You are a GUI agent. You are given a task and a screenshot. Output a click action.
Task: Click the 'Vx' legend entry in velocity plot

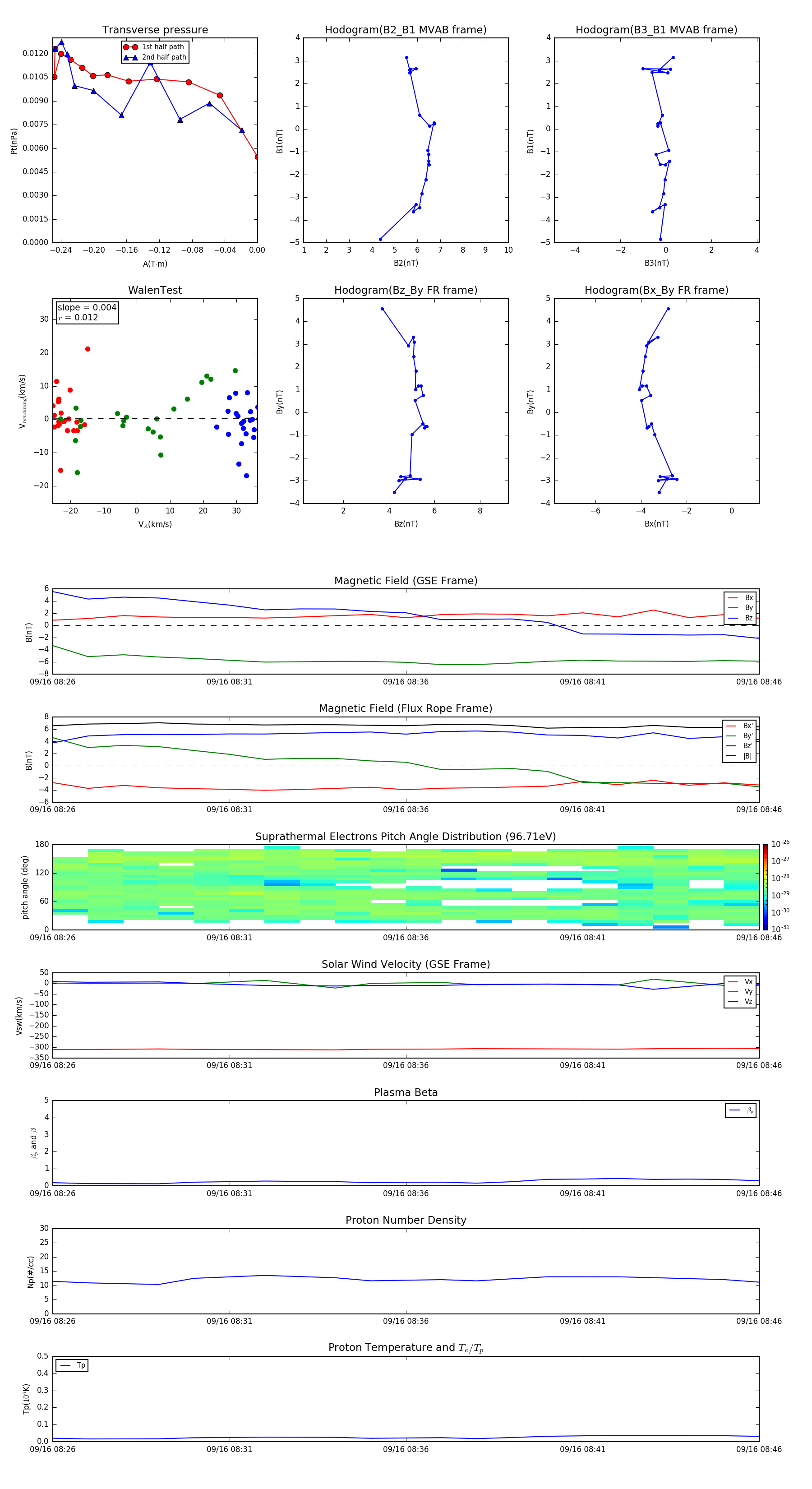tap(740, 981)
